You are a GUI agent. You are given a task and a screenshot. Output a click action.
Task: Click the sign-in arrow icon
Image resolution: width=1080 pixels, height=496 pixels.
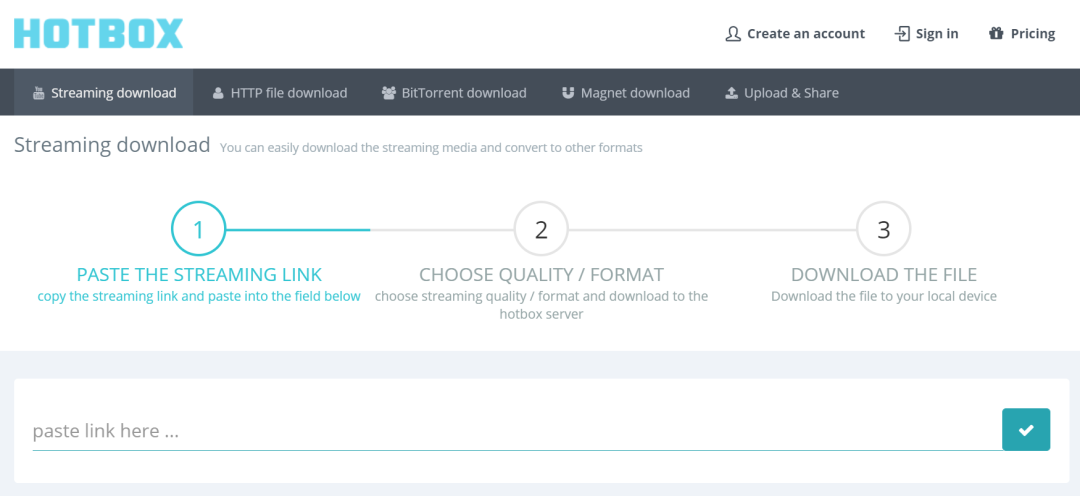[902, 34]
